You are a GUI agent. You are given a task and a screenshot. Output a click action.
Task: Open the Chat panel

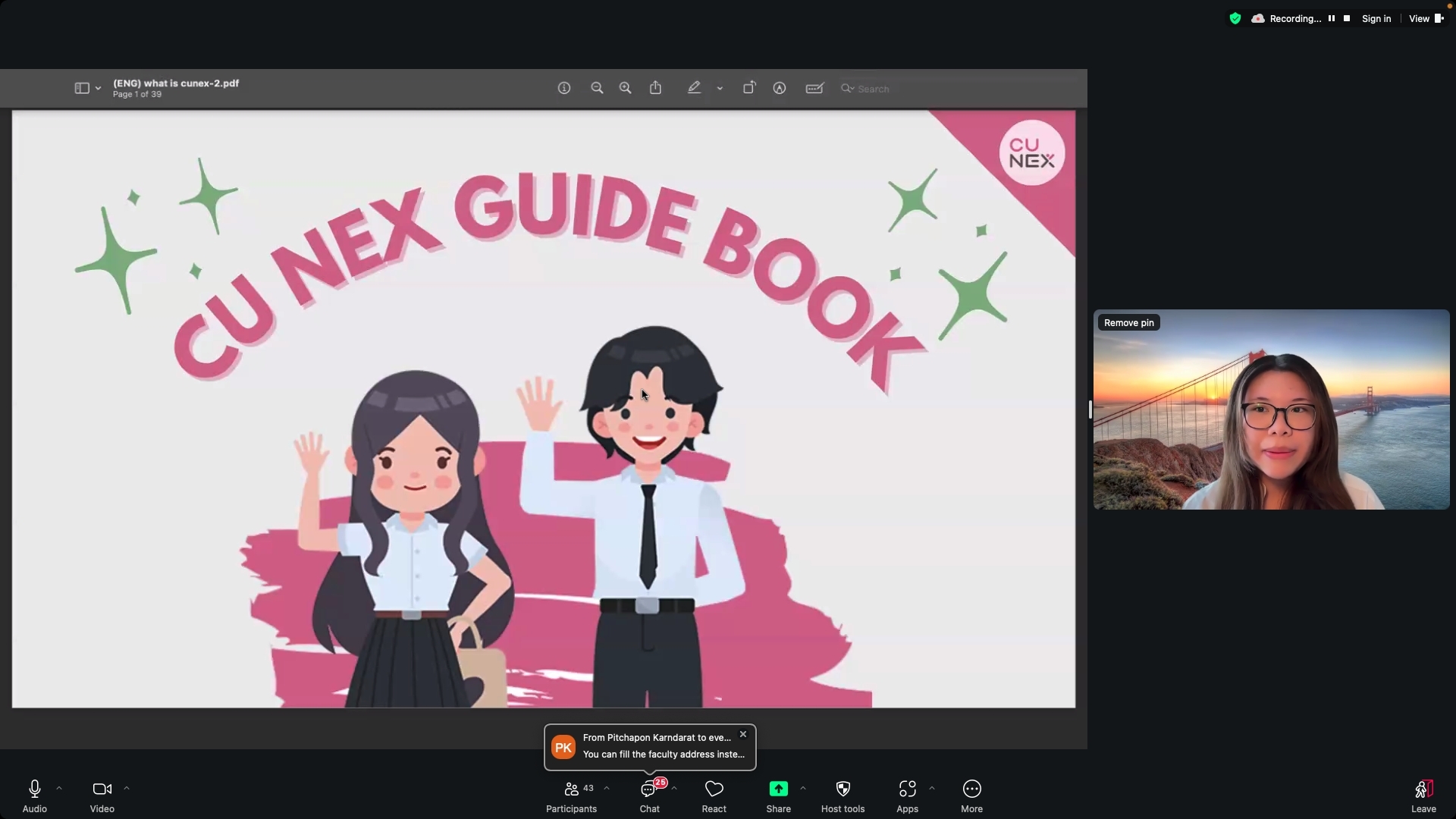pos(649,789)
